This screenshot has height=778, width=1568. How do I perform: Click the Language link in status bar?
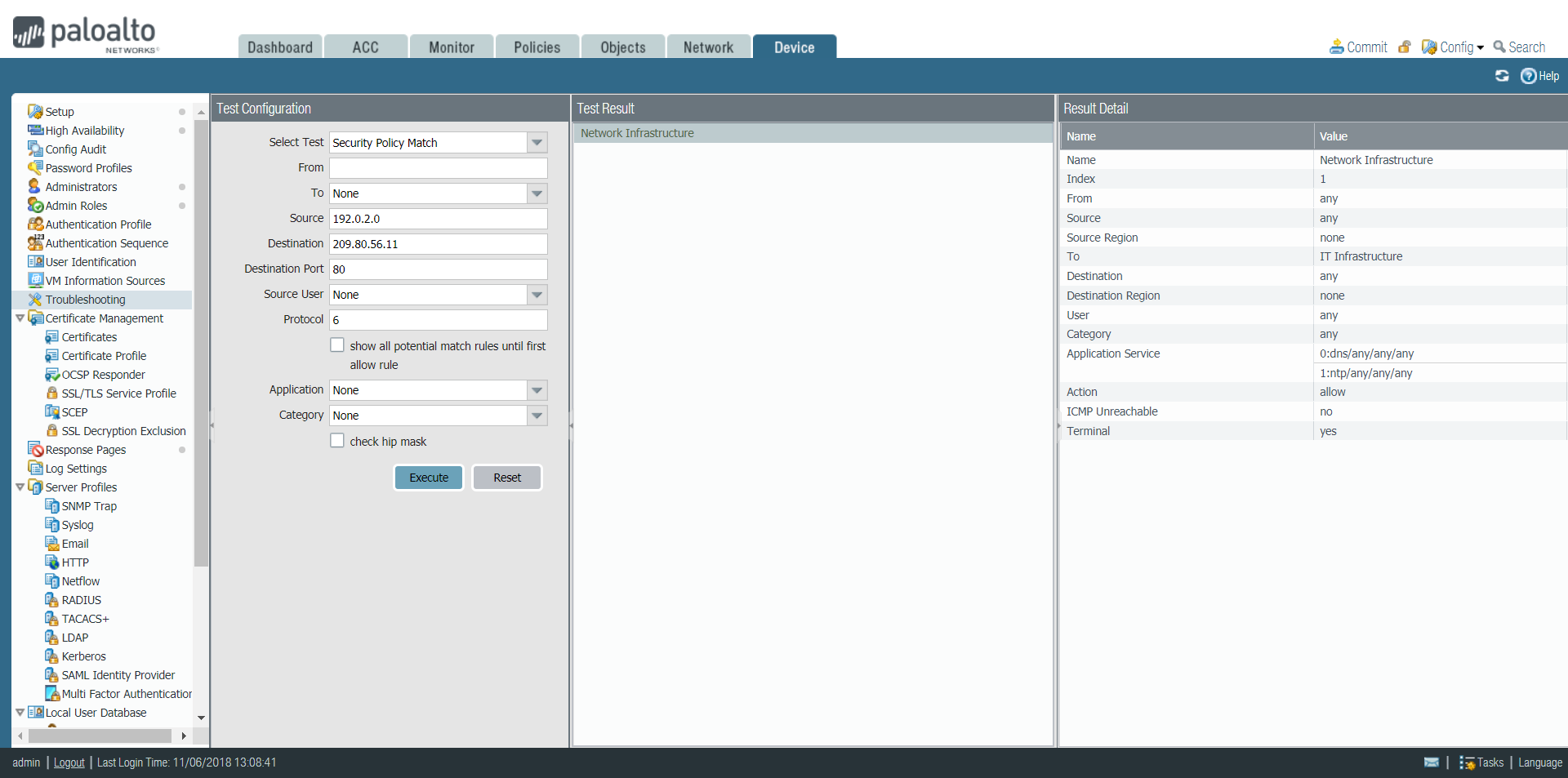click(1540, 762)
